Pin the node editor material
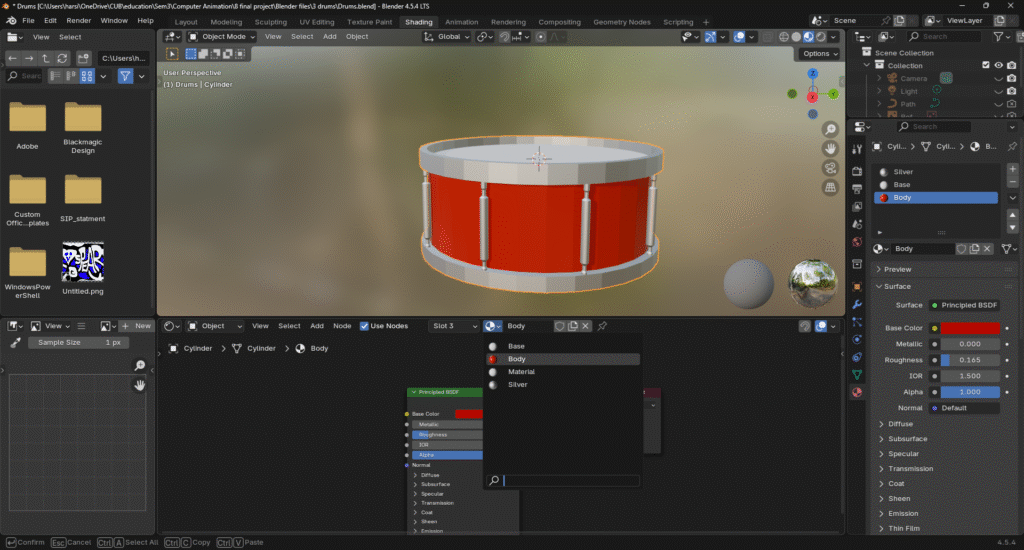 pyautogui.click(x=602, y=326)
